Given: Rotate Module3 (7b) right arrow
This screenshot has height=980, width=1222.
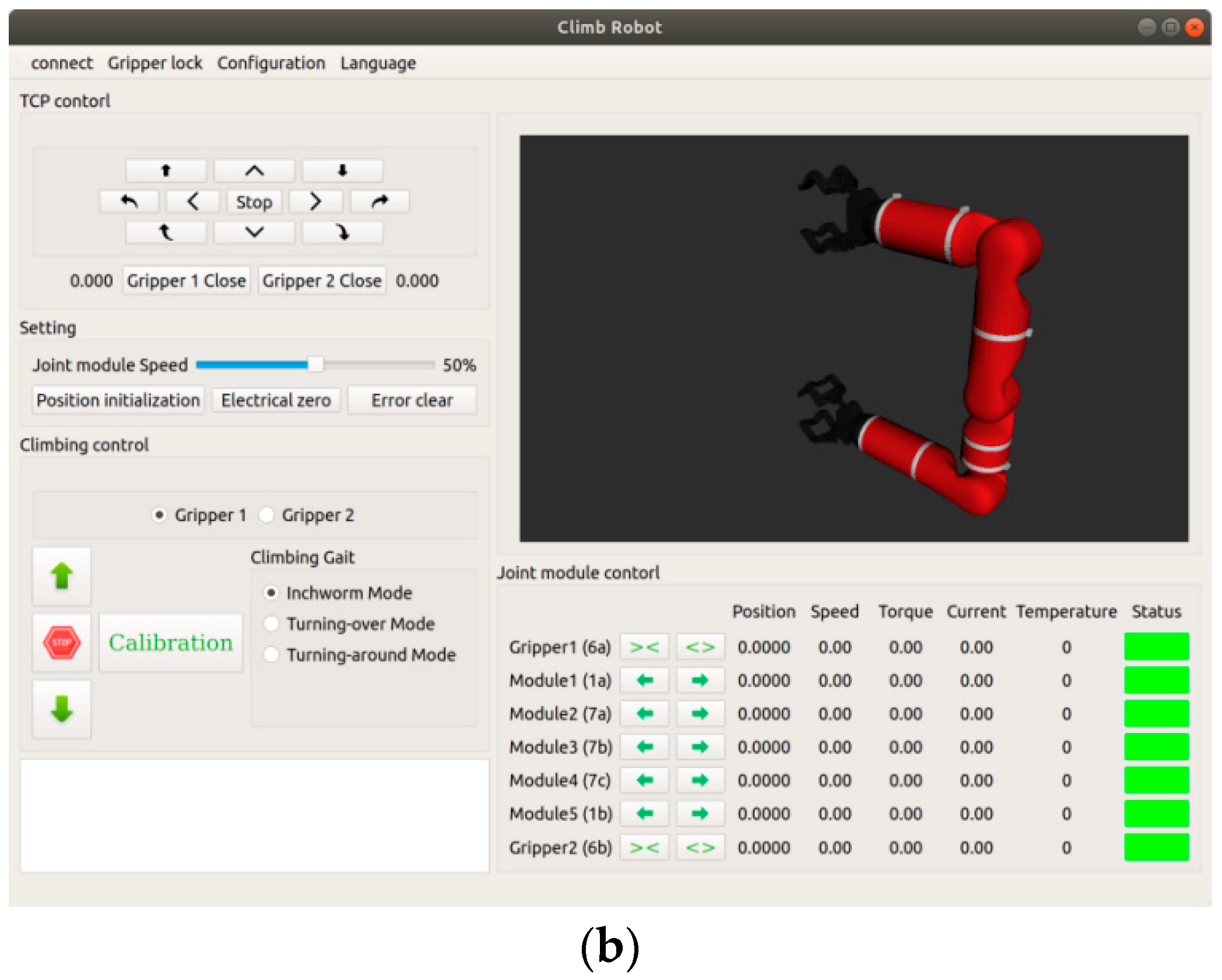Looking at the screenshot, I should [x=700, y=747].
